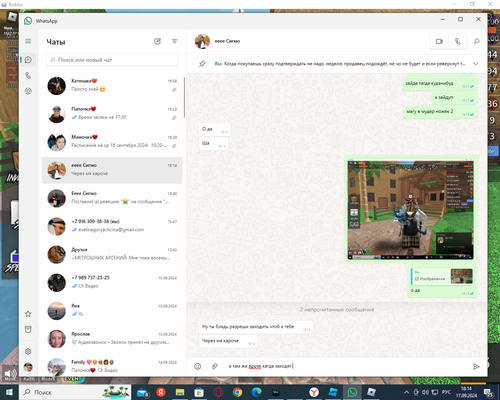
Task: Open chat with Ярослав
Action: [112, 338]
